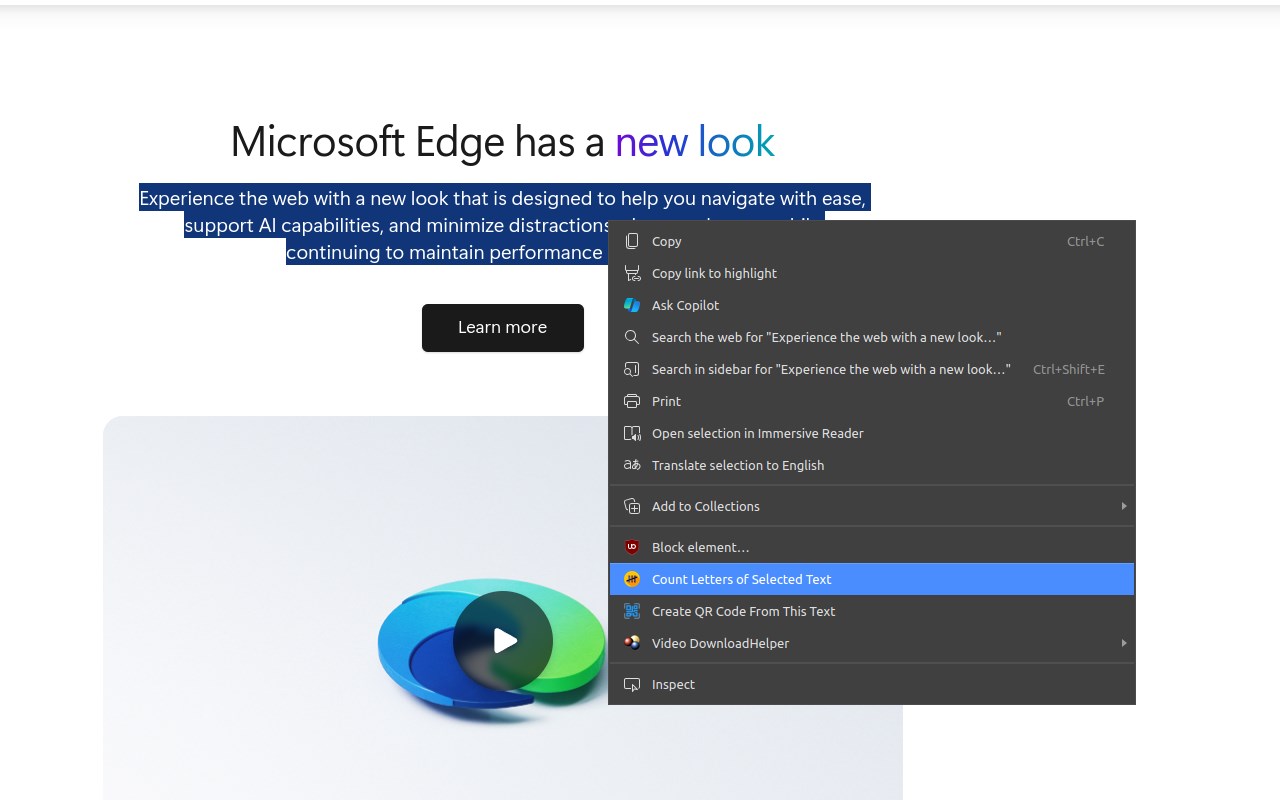The width and height of the screenshot is (1280, 800).
Task: Click the QR Code extension icon
Action: (632, 611)
